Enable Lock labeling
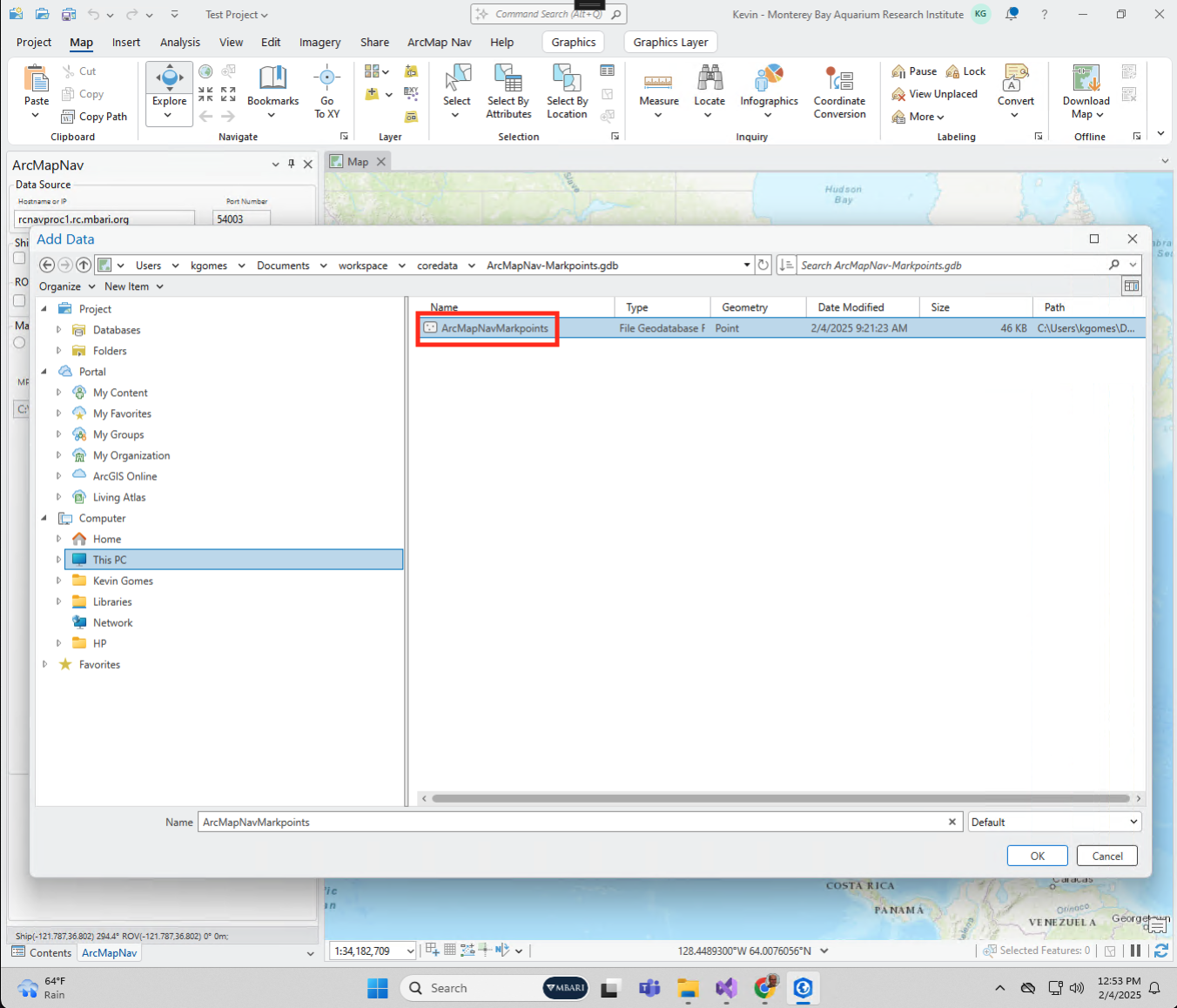 pyautogui.click(x=965, y=71)
